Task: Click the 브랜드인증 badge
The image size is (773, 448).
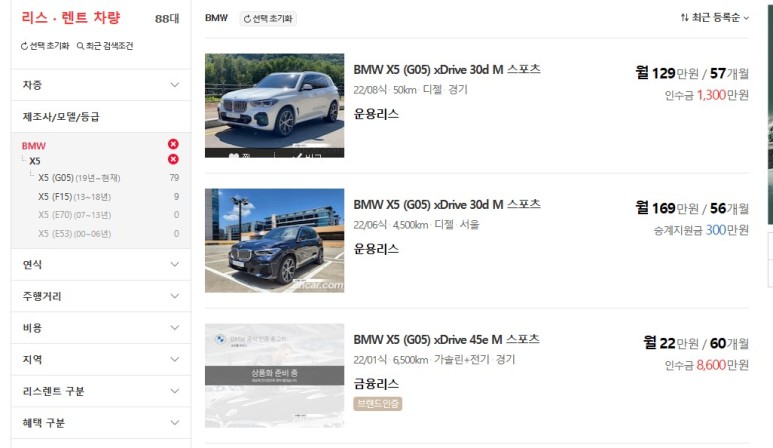Action: (x=378, y=404)
